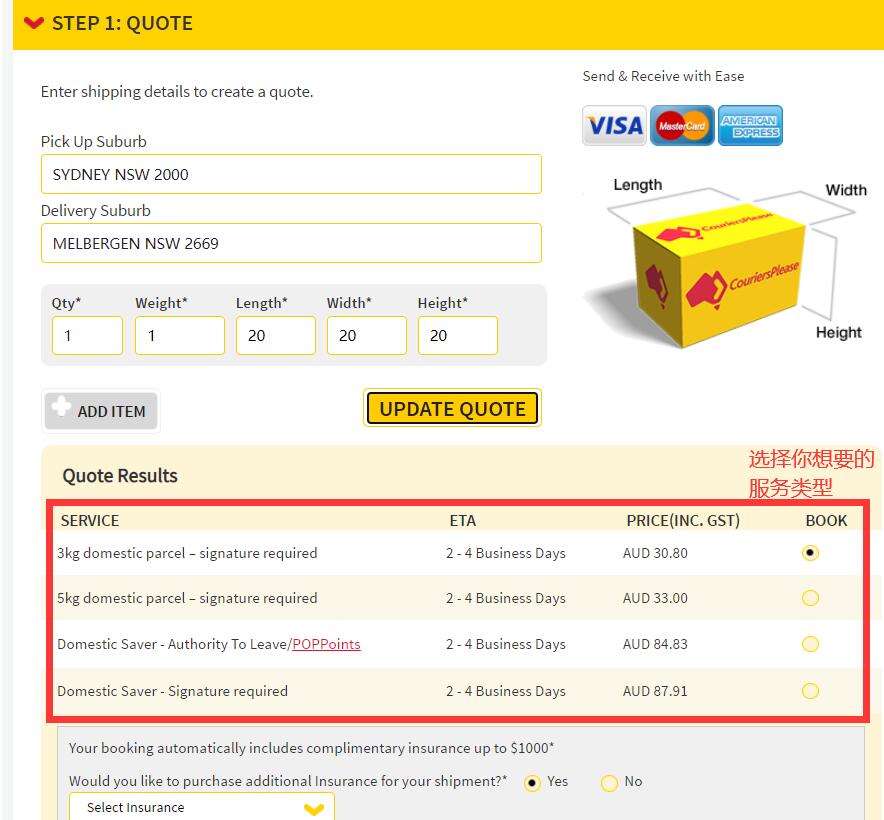
Task: Click the Quote Results heading
Action: pyautogui.click(x=120, y=476)
